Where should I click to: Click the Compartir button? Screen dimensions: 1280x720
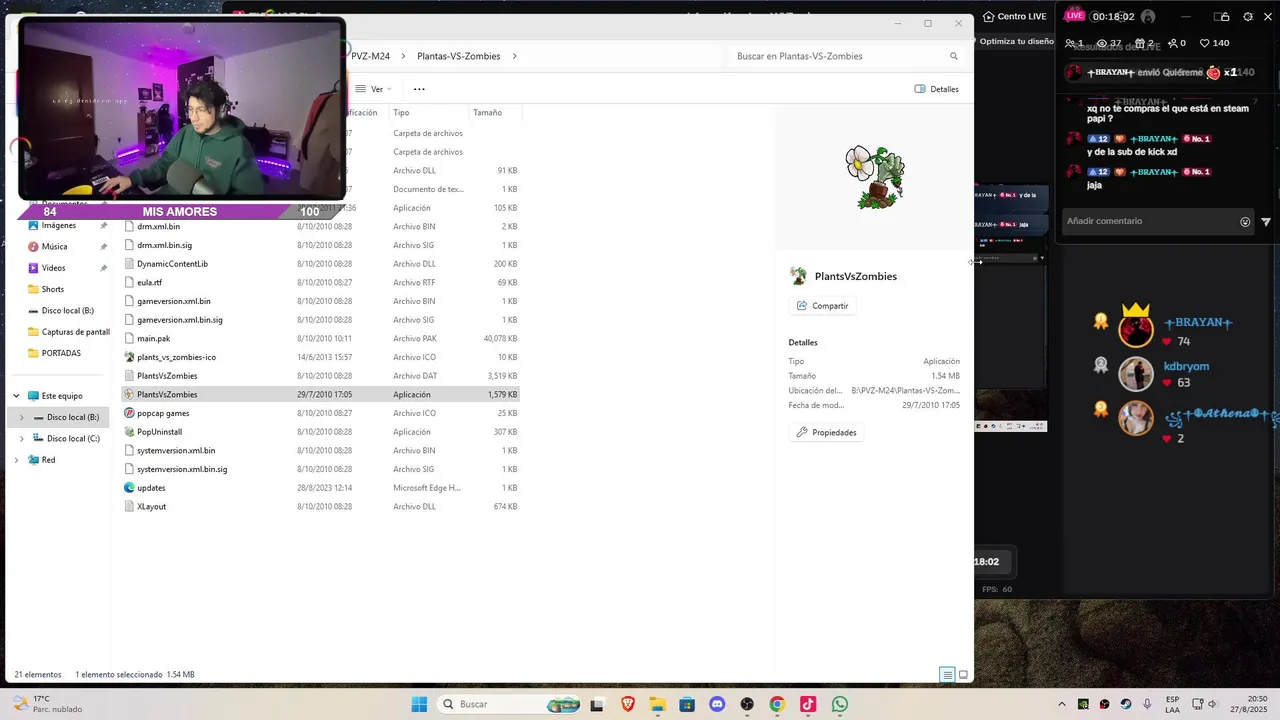(822, 306)
